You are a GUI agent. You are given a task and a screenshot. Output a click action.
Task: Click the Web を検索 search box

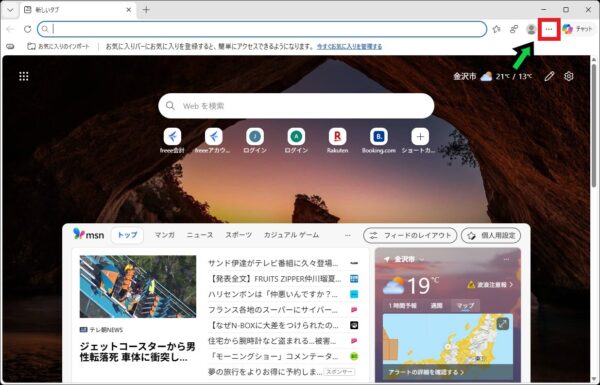click(296, 106)
